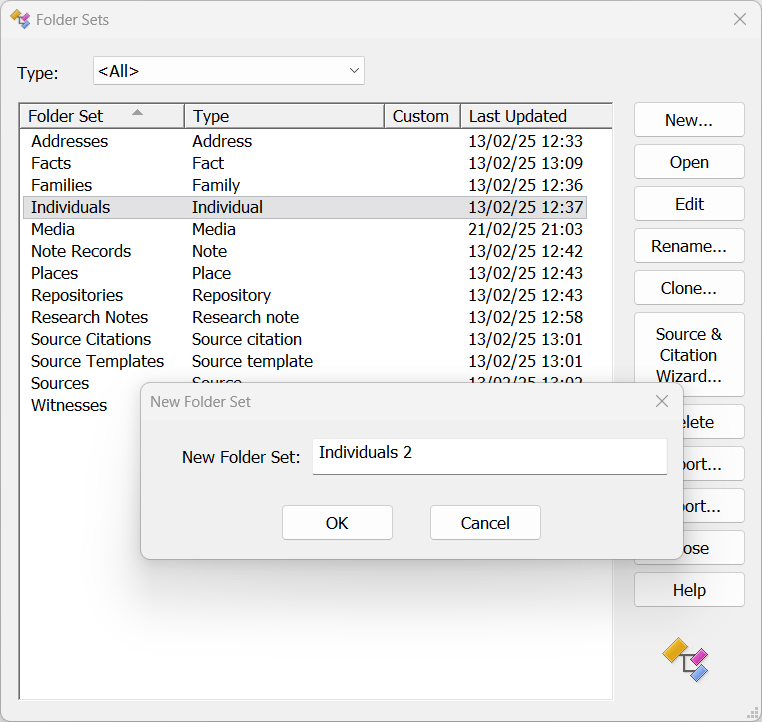Close the Folder Sets window
The height and width of the screenshot is (722, 762).
click(740, 19)
